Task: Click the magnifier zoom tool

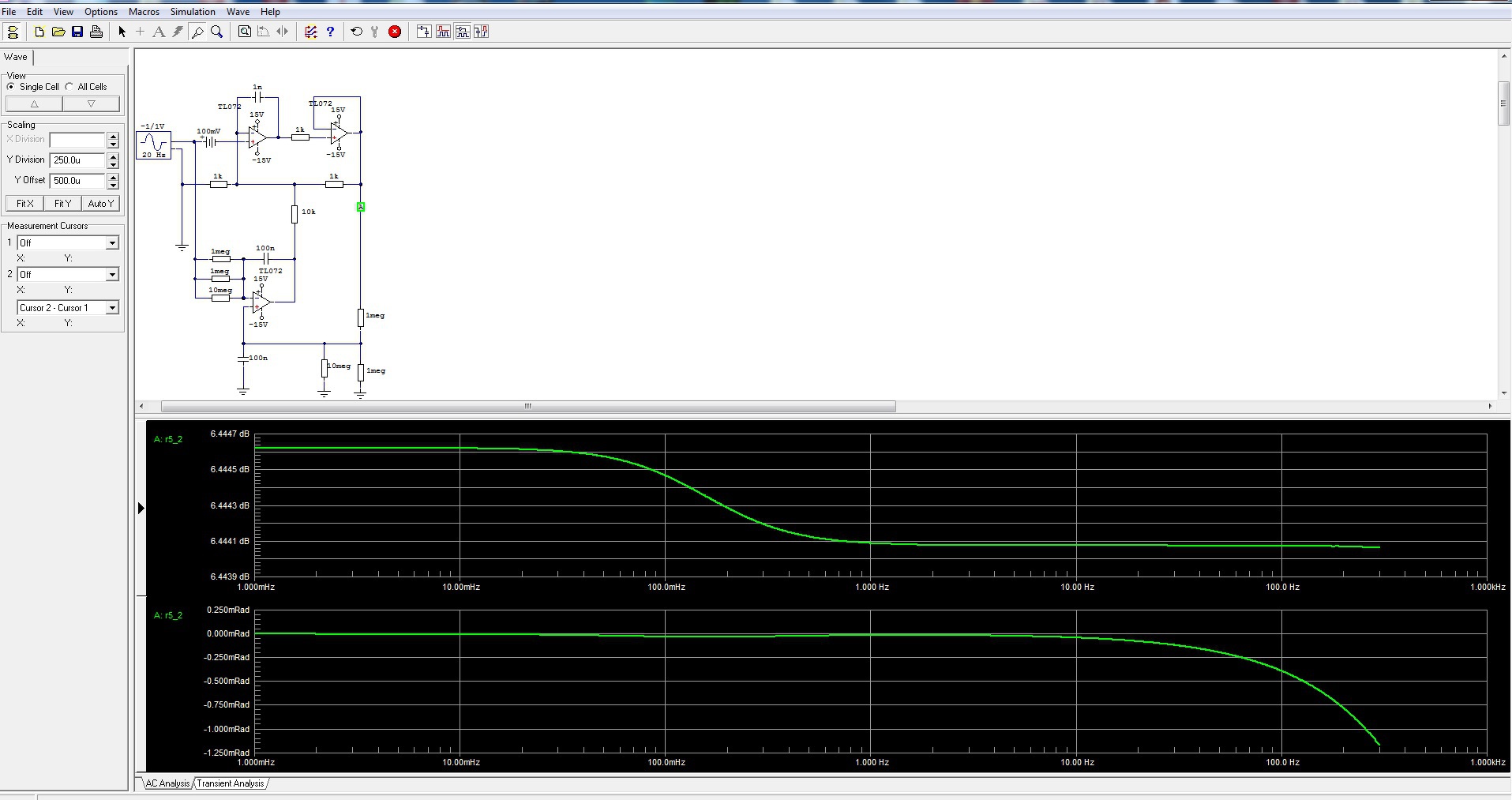Action: 216,32
